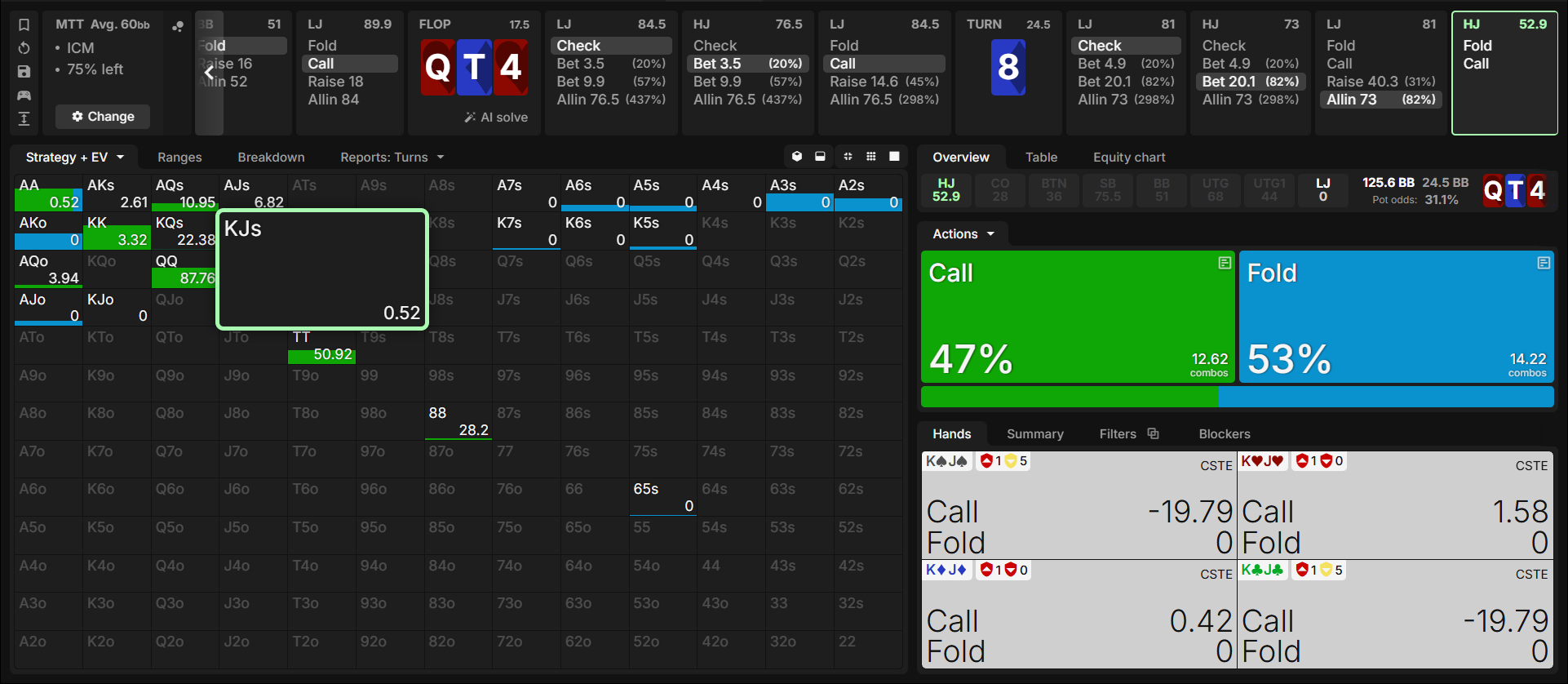Expand the Reports: Turns dropdown
The width and height of the screenshot is (1568, 684).
click(392, 158)
